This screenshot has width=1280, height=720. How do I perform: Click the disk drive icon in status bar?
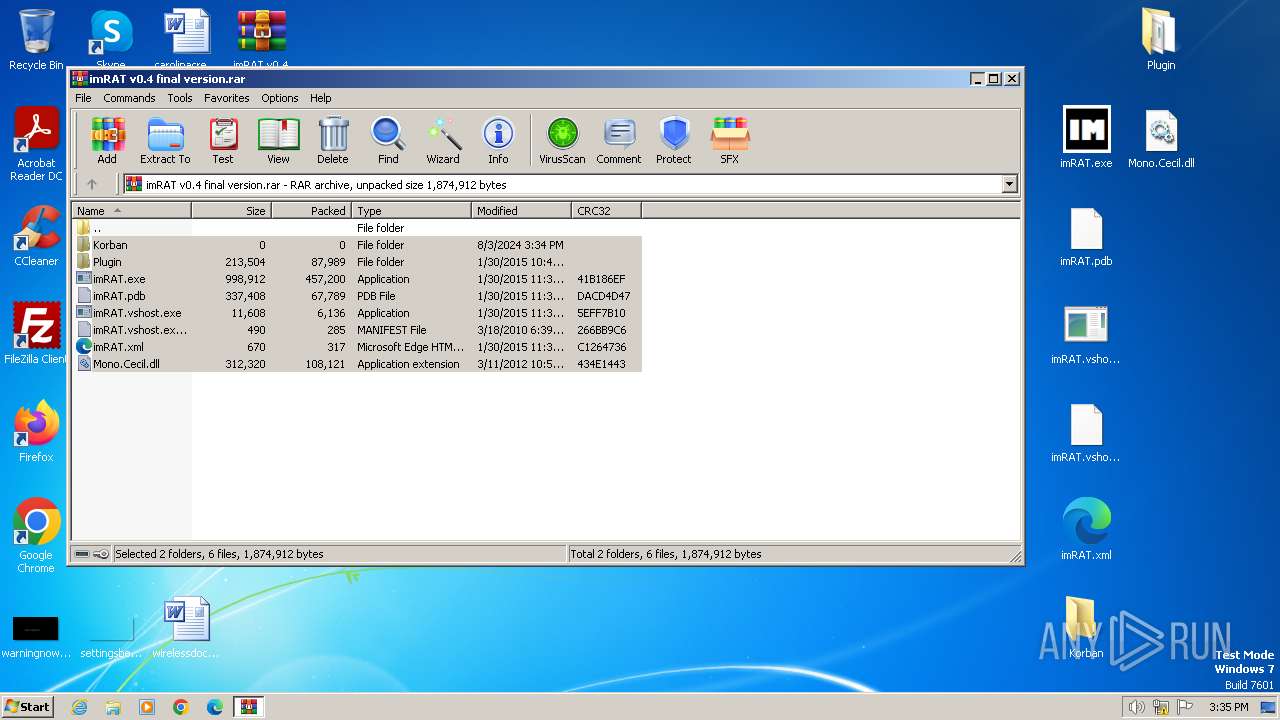[x=82, y=554]
